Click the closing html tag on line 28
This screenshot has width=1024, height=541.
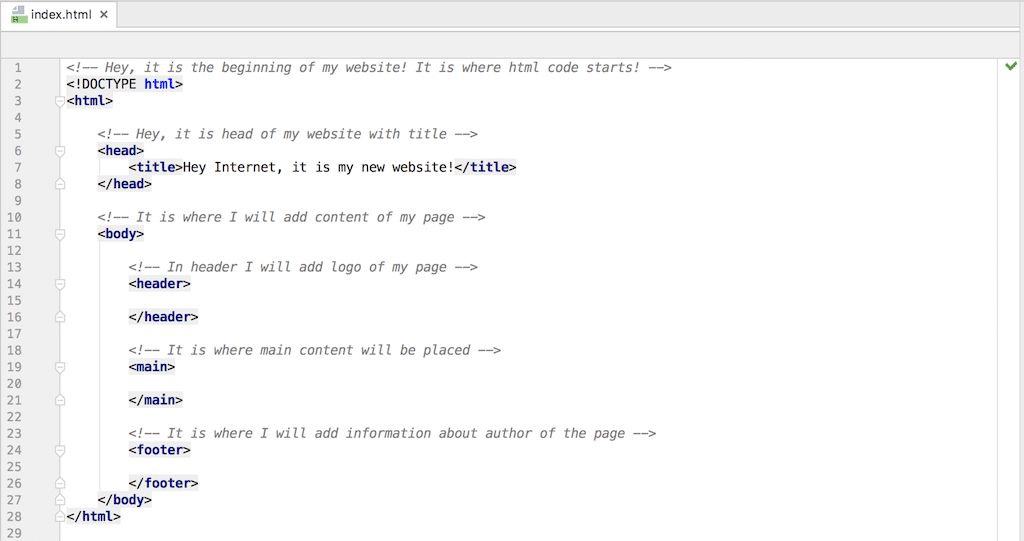93,516
